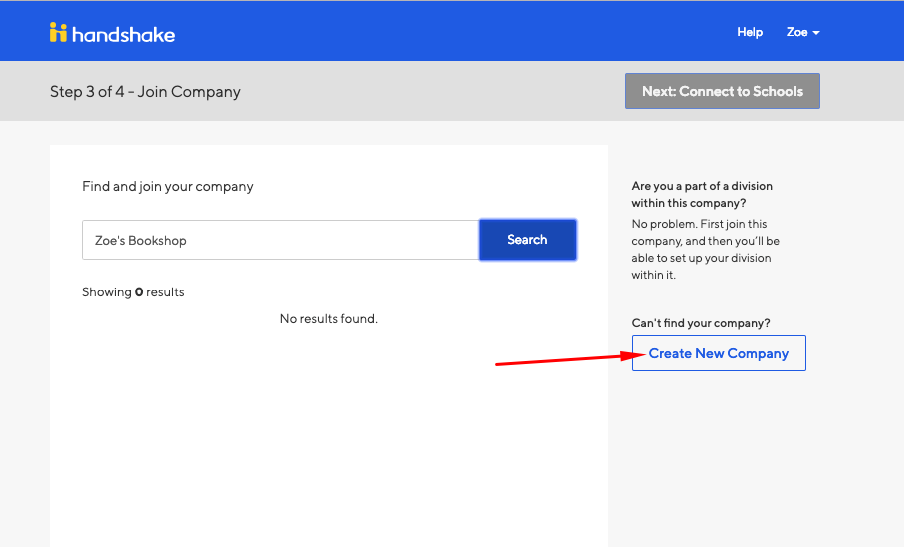The image size is (904, 547).
Task: Click the caret arrow beside Zoe
Action: [x=816, y=33]
